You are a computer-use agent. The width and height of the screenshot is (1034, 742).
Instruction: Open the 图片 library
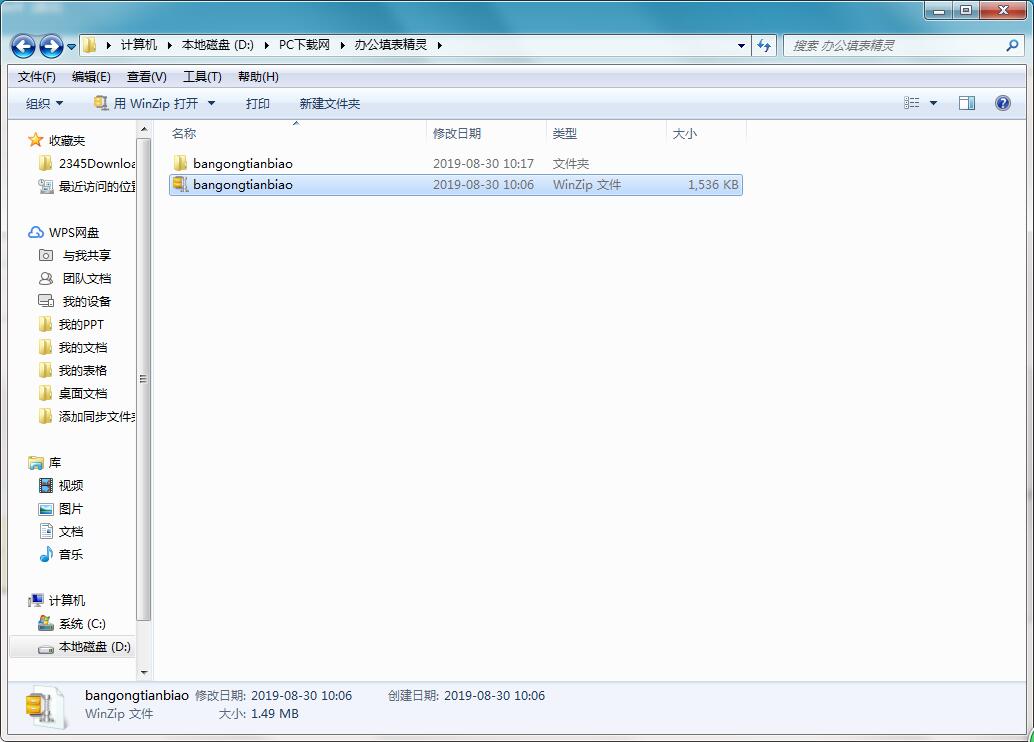coord(61,509)
